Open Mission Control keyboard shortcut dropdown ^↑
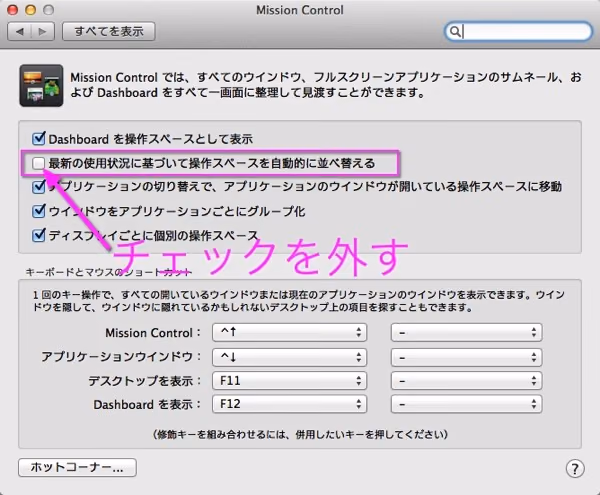Image resolution: width=600 pixels, height=495 pixels. point(289,332)
